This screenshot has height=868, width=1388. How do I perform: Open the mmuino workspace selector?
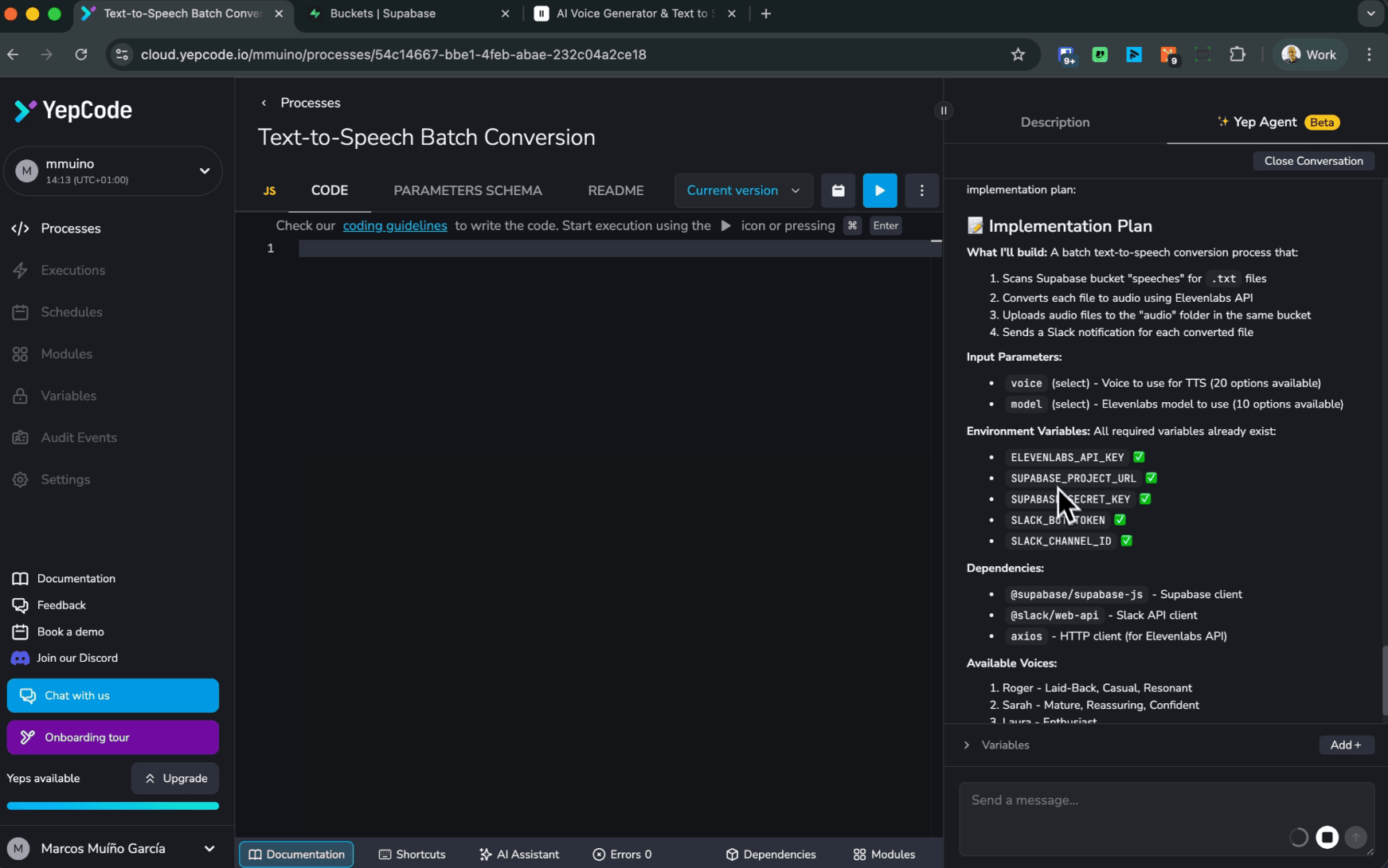pyautogui.click(x=113, y=170)
